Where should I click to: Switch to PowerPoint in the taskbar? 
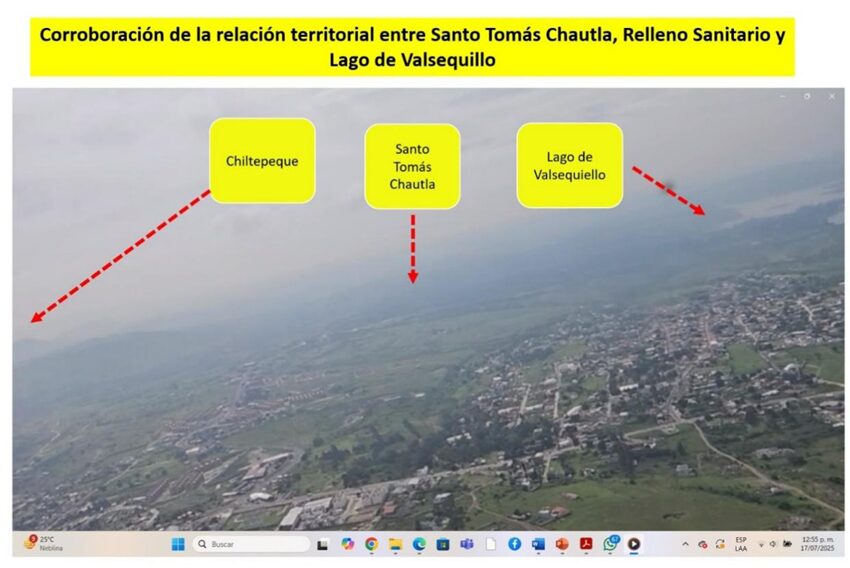[562, 544]
